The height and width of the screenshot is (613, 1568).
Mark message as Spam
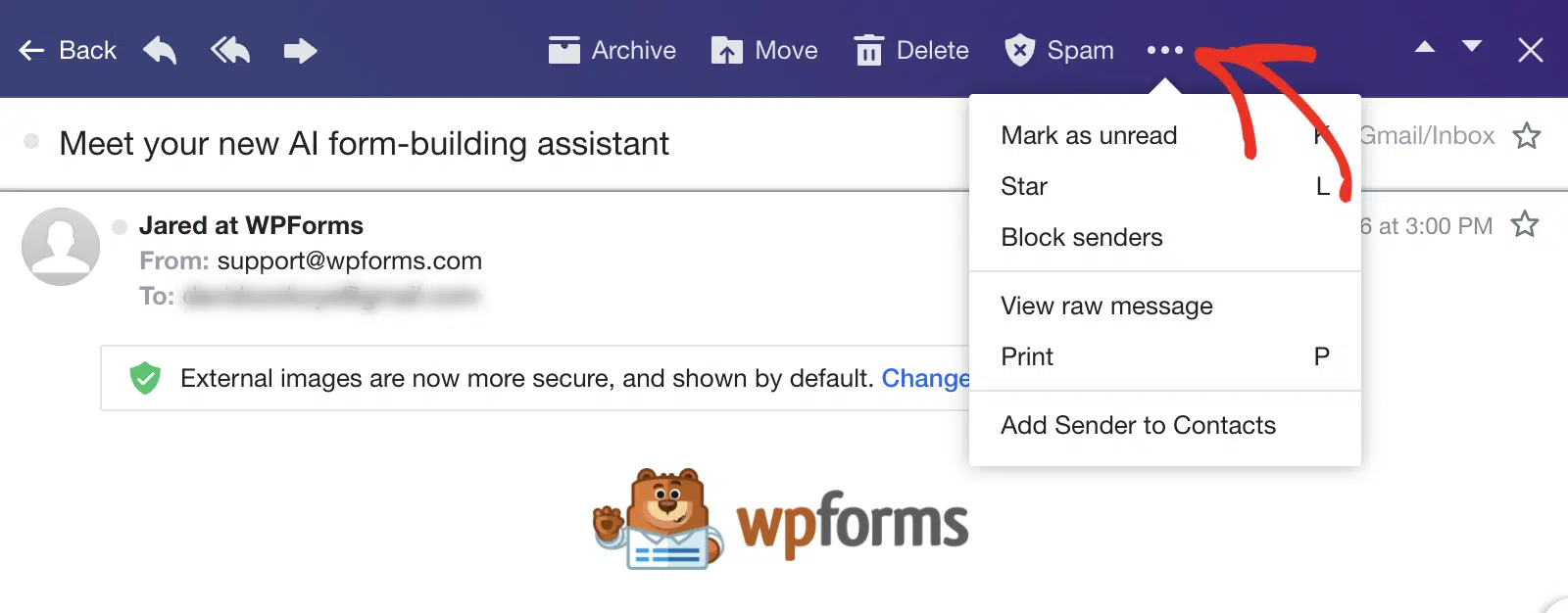tap(1059, 50)
